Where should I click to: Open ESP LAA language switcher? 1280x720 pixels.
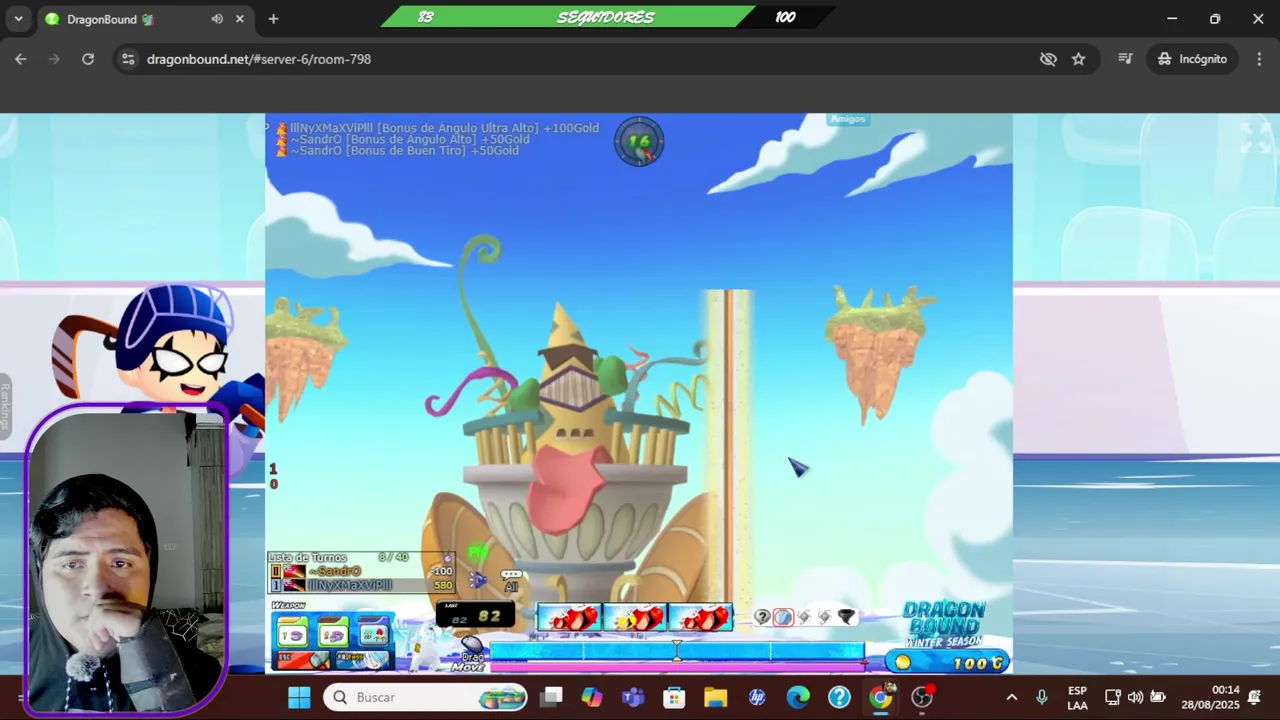pyautogui.click(x=1077, y=697)
